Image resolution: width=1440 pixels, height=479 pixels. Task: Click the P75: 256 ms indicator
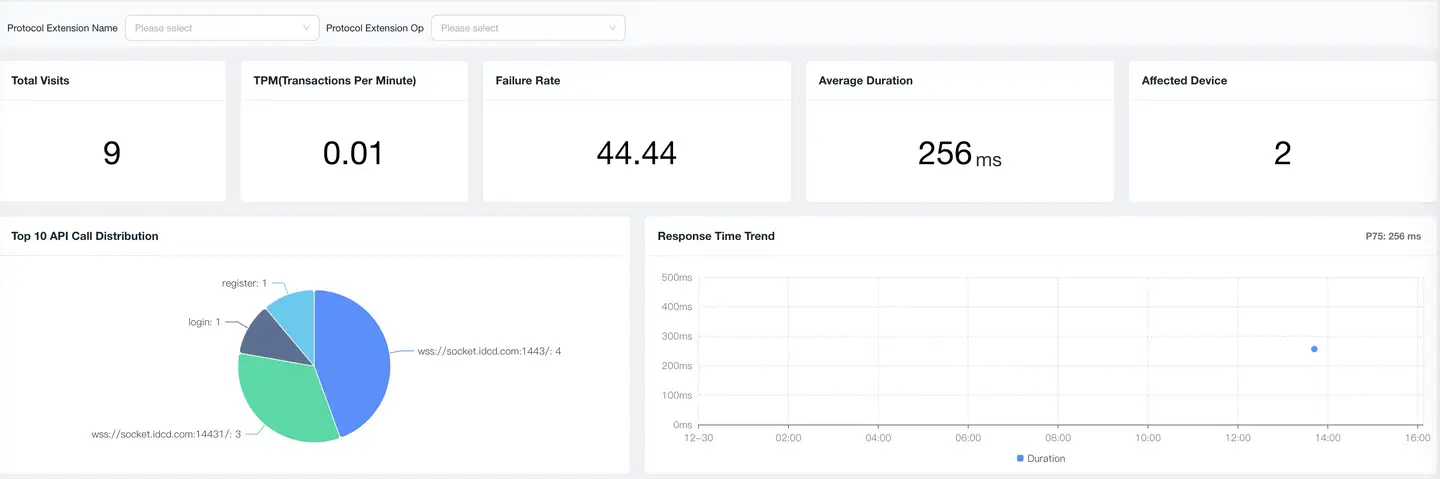pos(1392,236)
